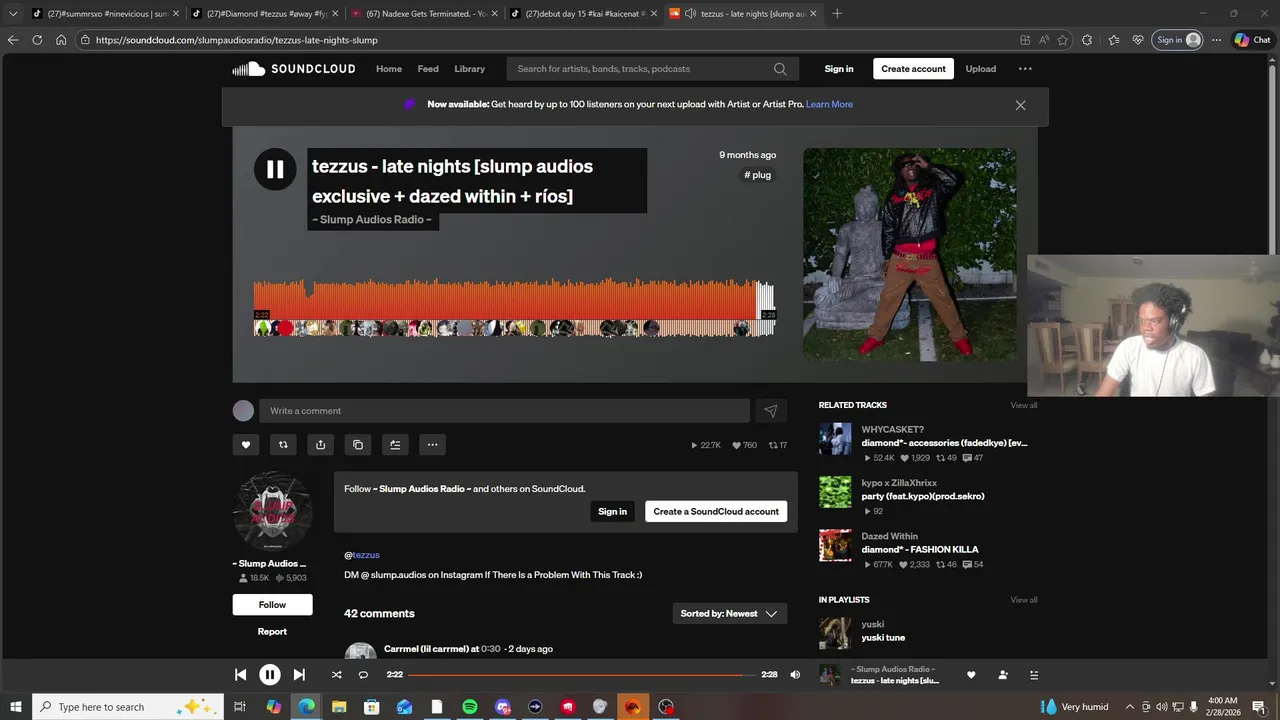Refresh the page
1280x720 pixels.
pyautogui.click(x=37, y=40)
